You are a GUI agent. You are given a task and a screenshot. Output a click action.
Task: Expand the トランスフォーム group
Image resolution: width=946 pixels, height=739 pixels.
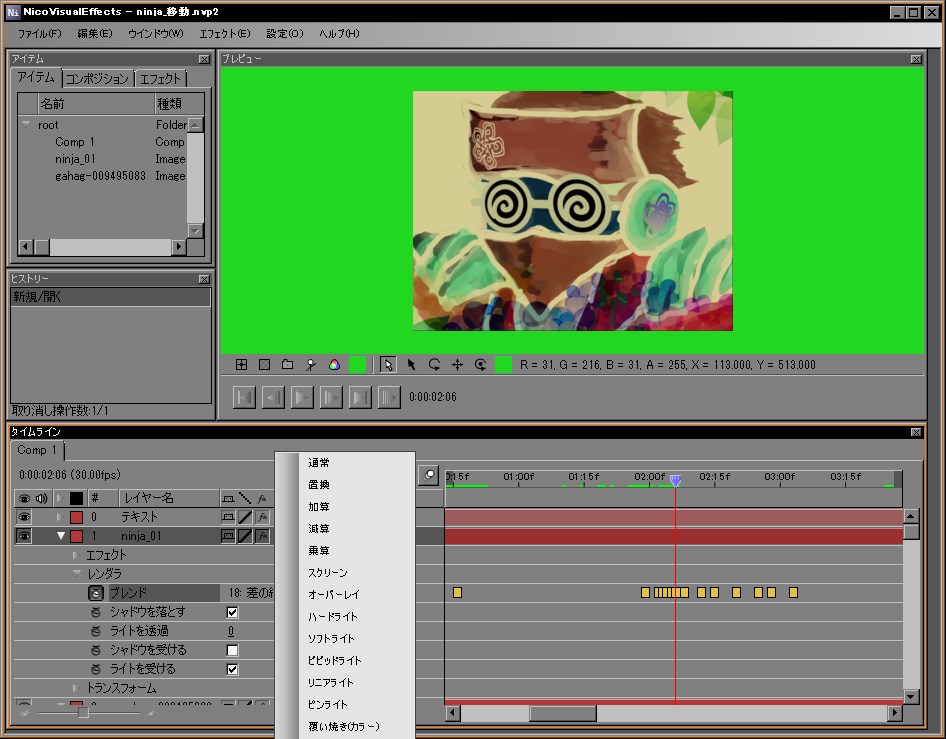75,688
